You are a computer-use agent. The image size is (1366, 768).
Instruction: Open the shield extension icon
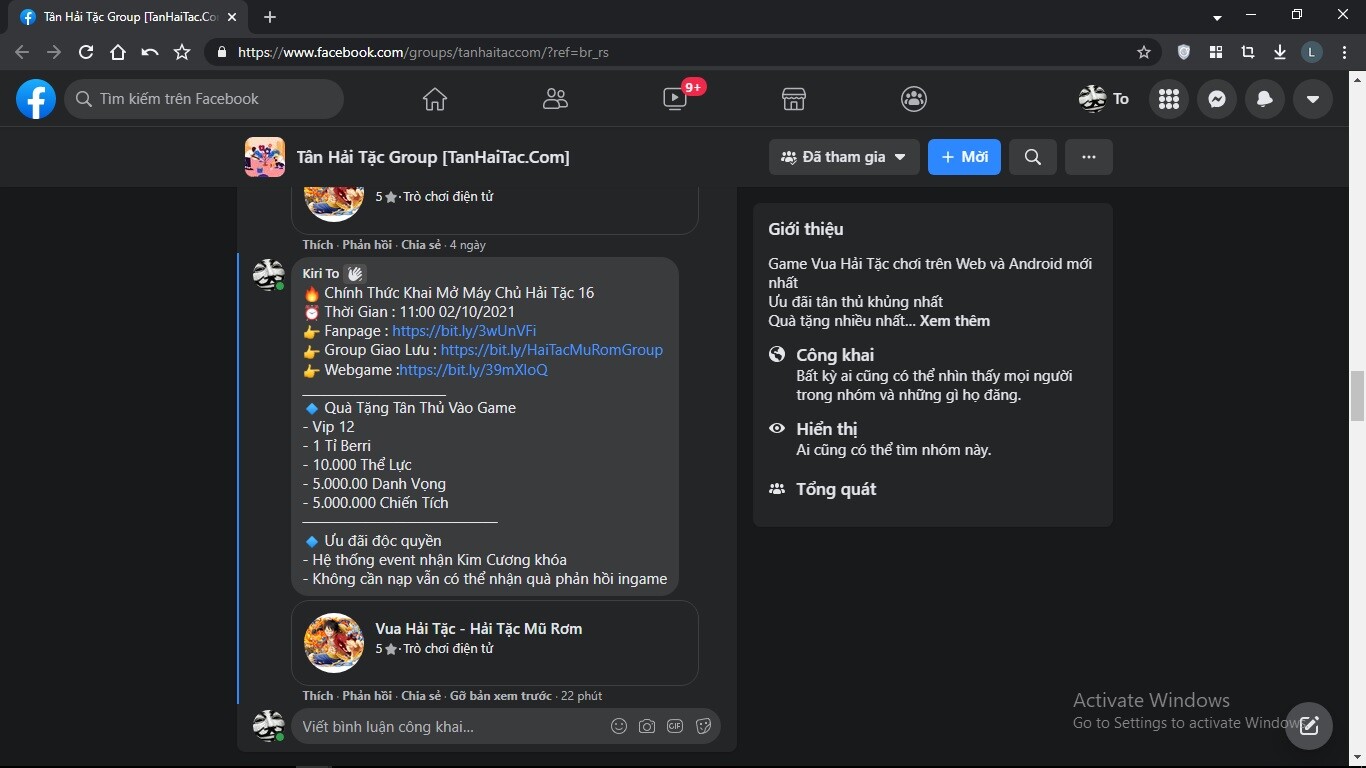[x=1184, y=52]
